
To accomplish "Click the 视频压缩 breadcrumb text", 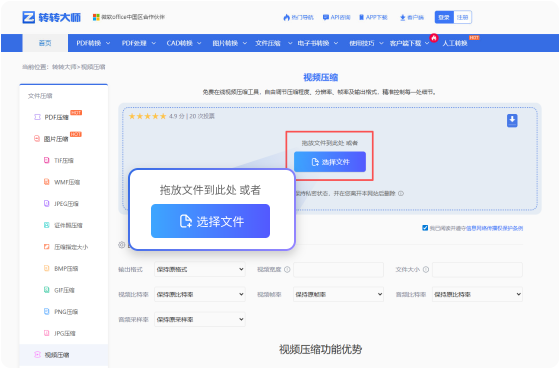I will pyautogui.click(x=93, y=67).
